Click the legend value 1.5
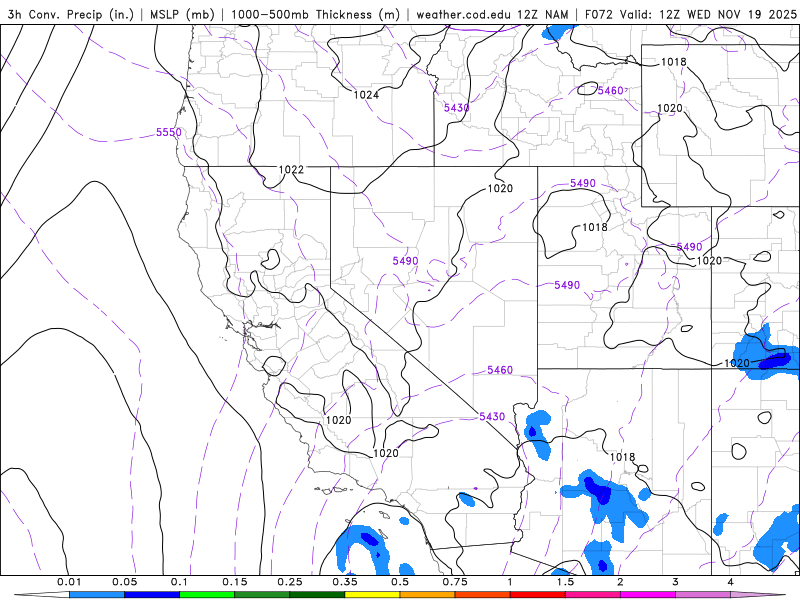 click(x=565, y=582)
